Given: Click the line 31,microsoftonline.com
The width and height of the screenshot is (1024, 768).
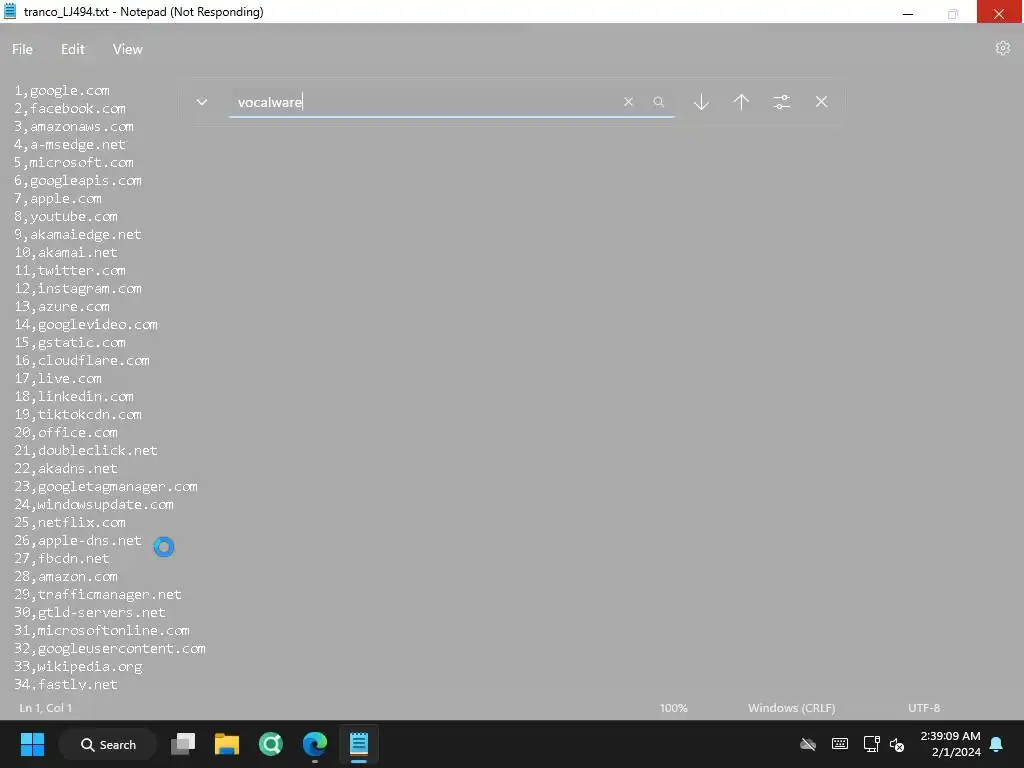Looking at the screenshot, I should pyautogui.click(x=102, y=631).
